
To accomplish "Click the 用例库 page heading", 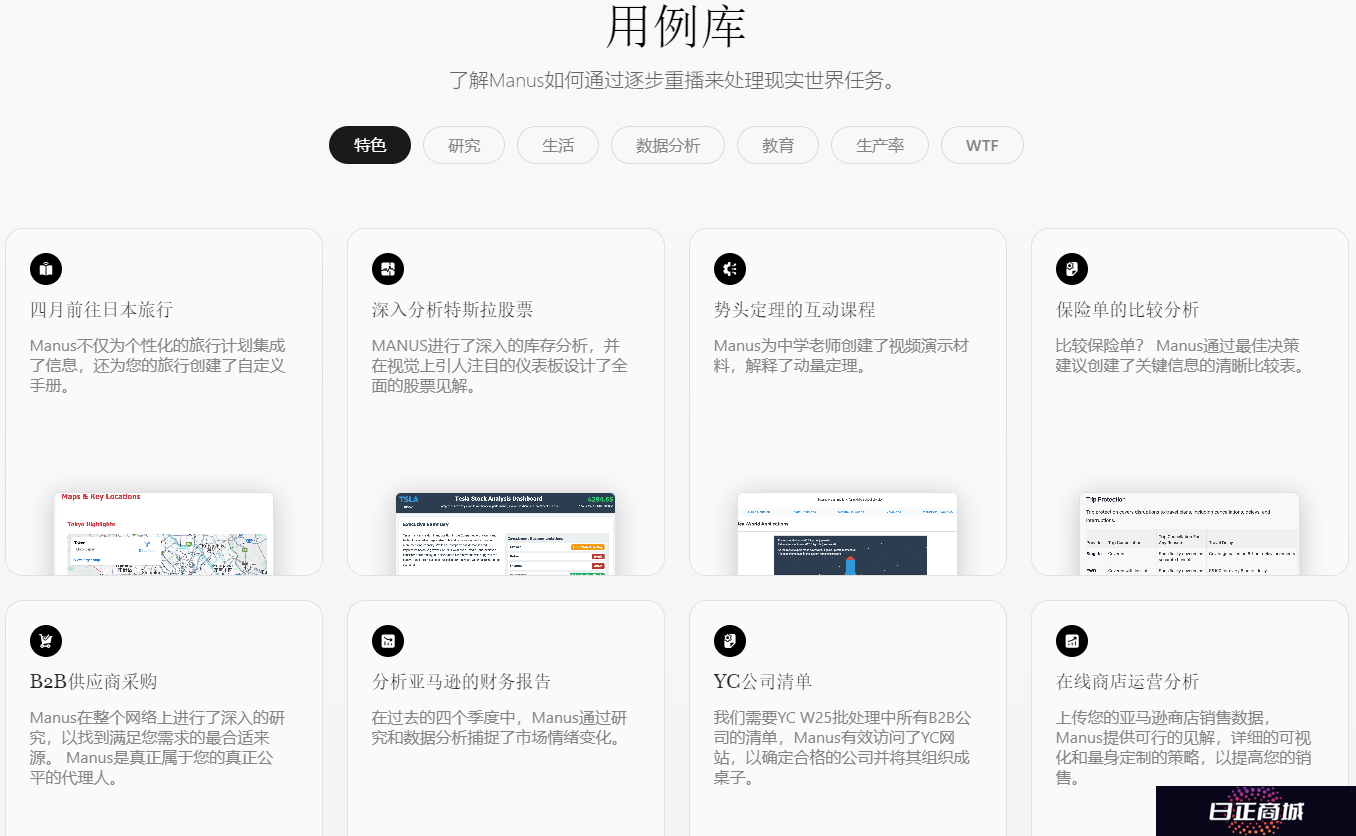I will [677, 25].
